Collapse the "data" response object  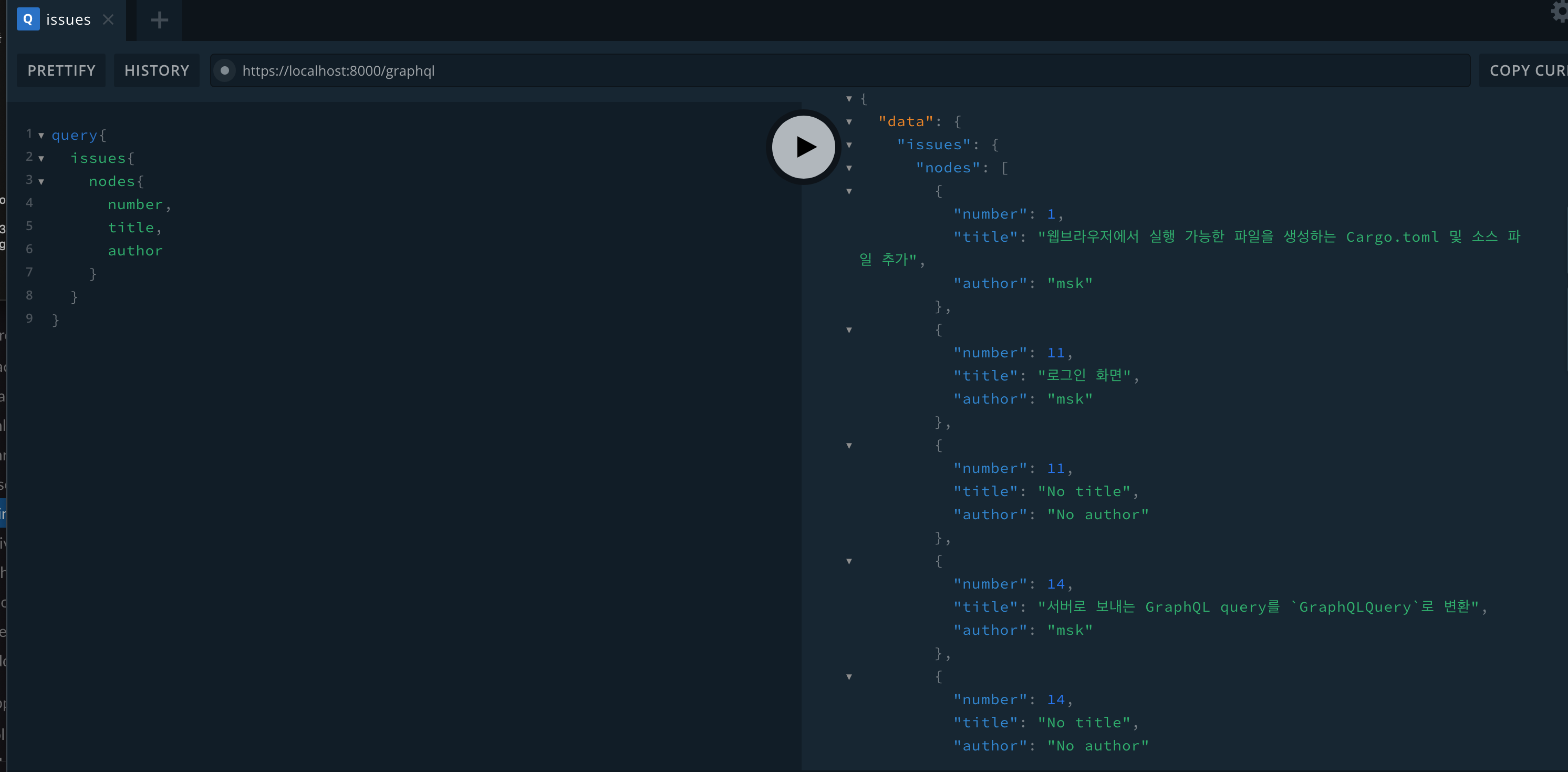point(849,122)
